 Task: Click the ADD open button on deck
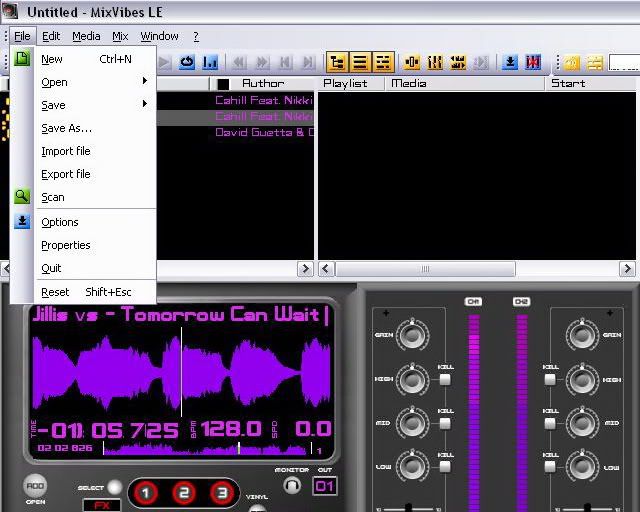click(35, 486)
